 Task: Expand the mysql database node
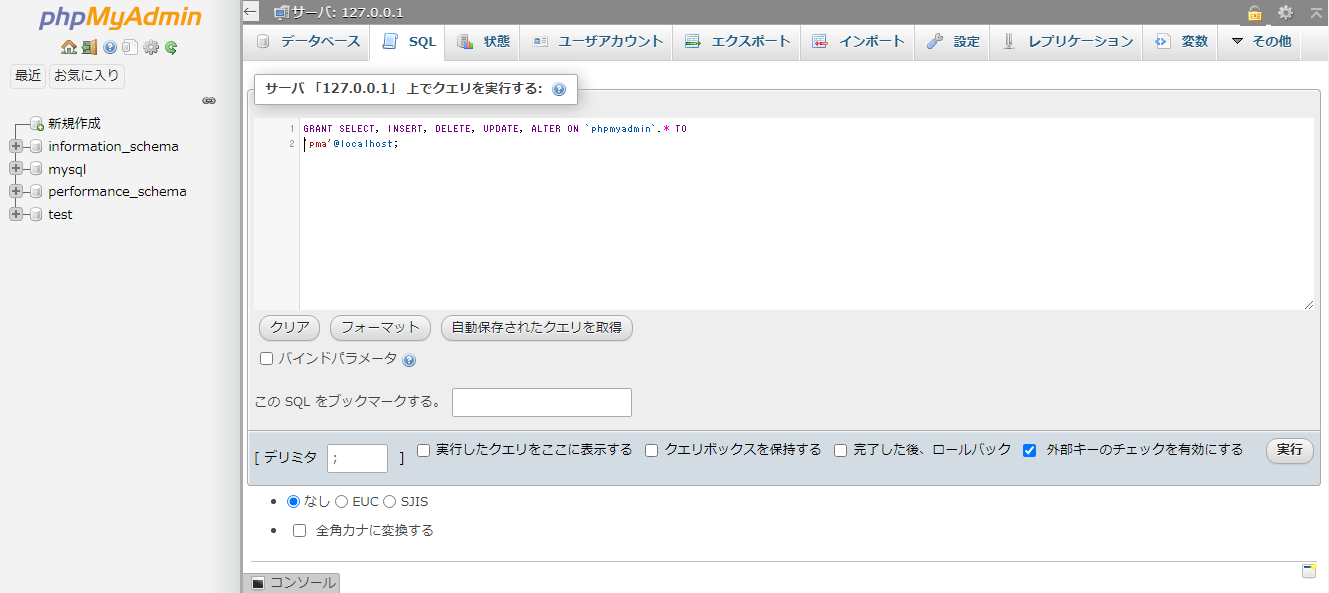tap(16, 169)
